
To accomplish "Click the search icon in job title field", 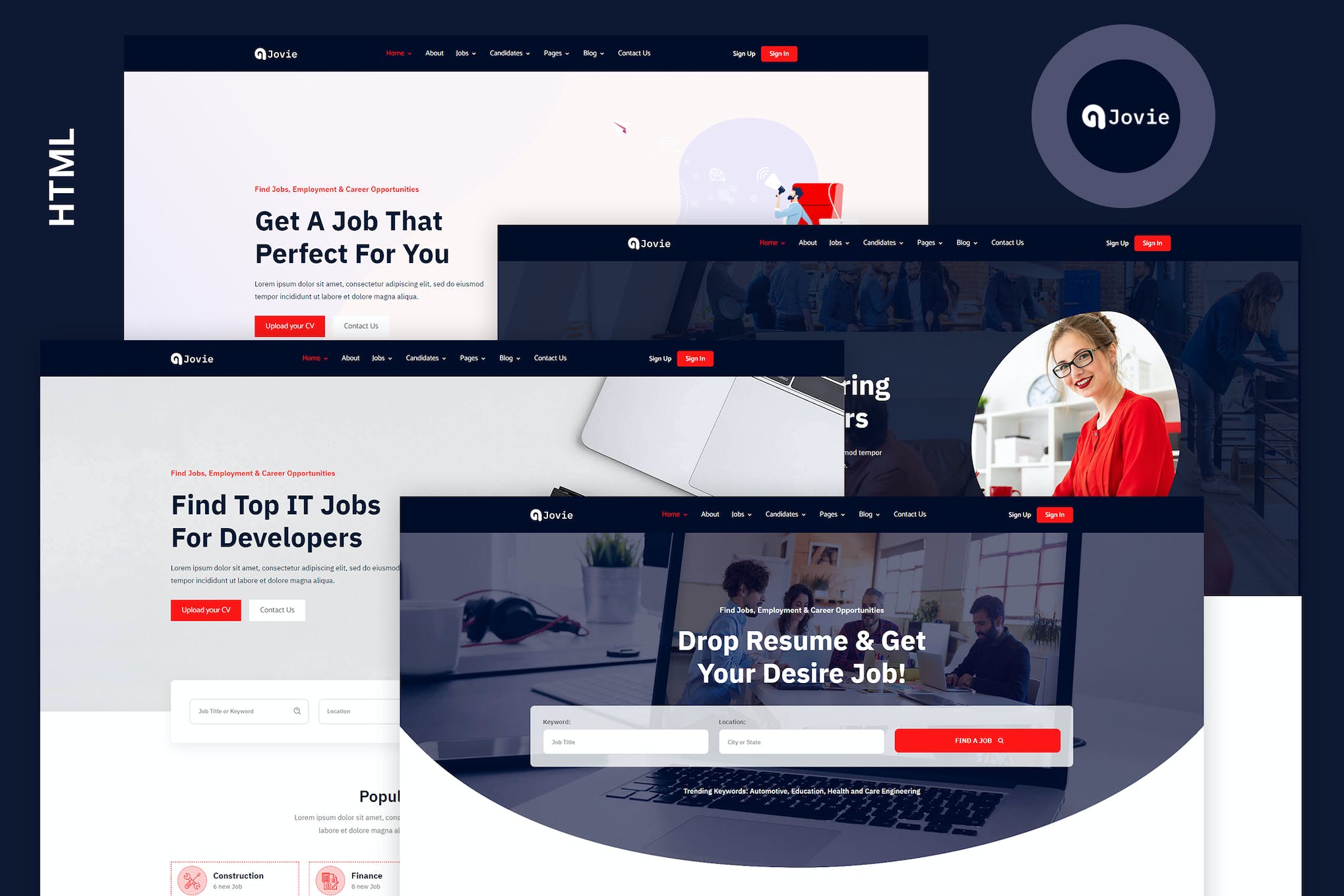I will 297,711.
